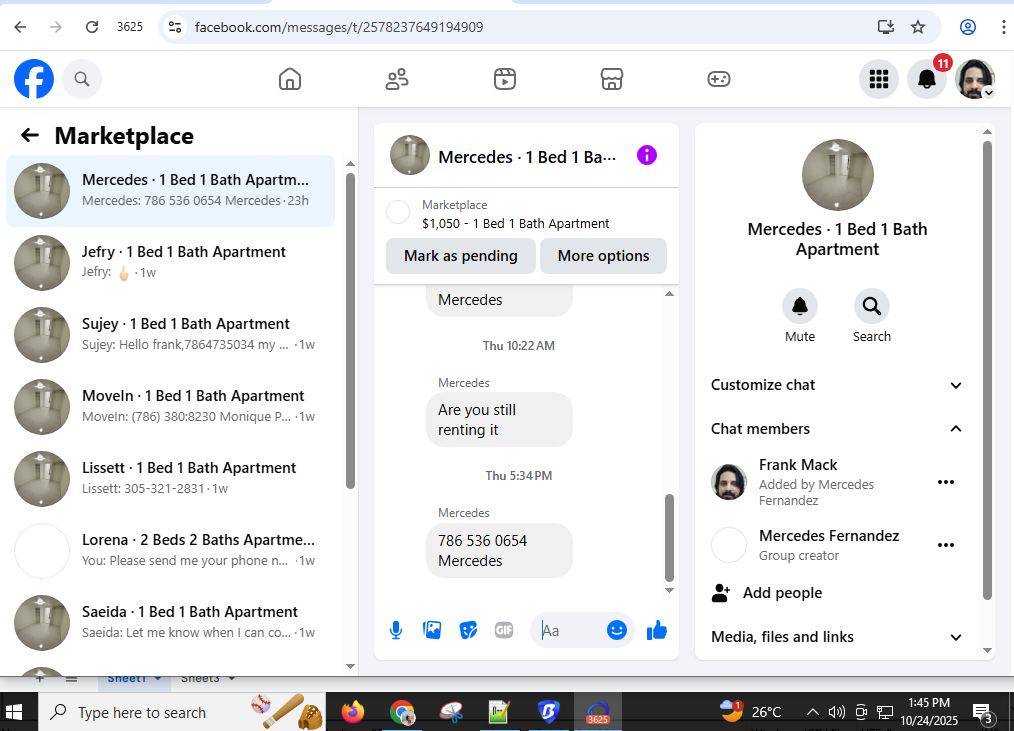Viewport: 1014px width, 731px height.
Task: Open Jefry 1 Bed 1 Bath conversation
Action: tap(171, 262)
